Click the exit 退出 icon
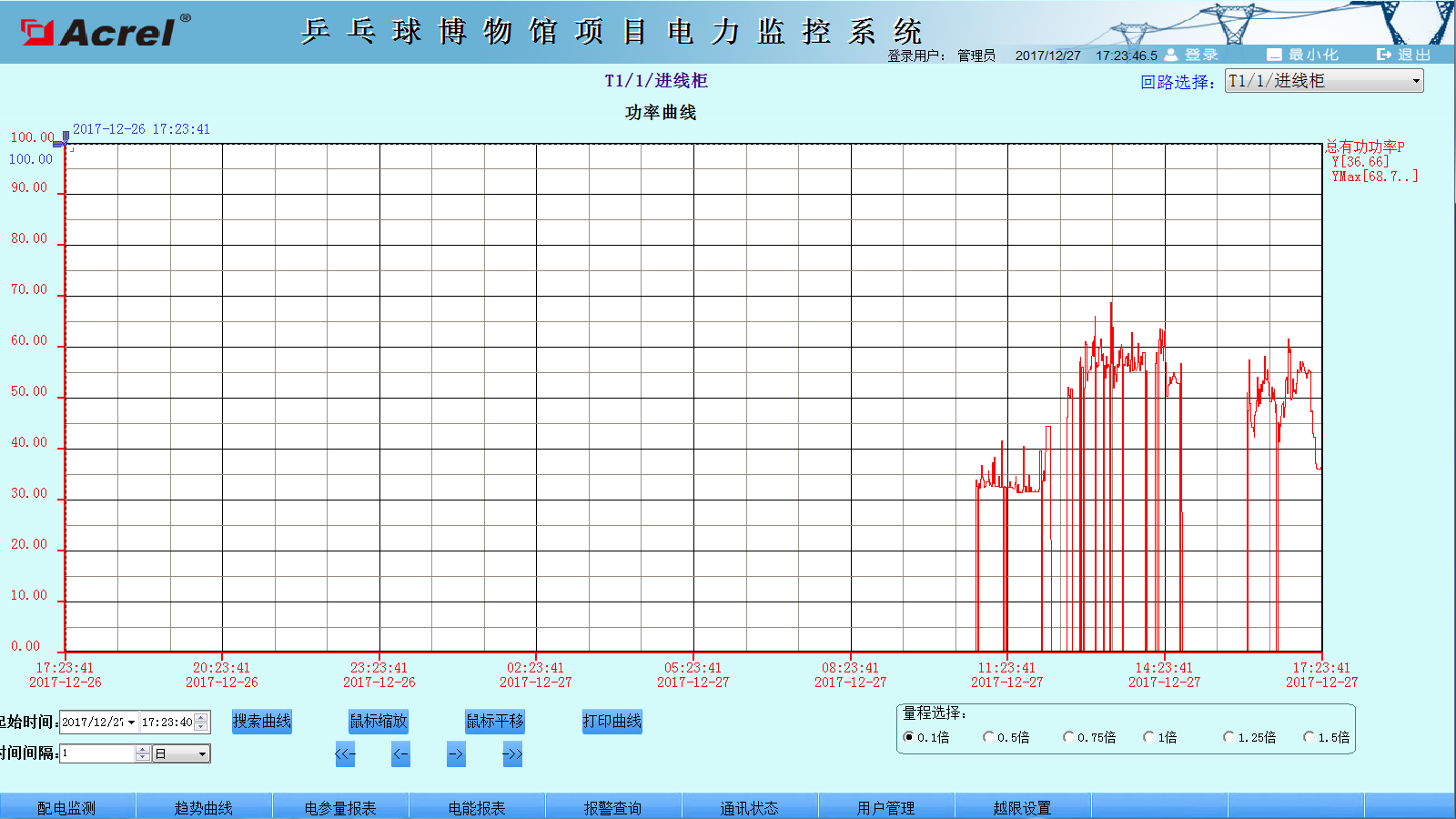Screen dimensions: 1456x819 click(x=1384, y=55)
